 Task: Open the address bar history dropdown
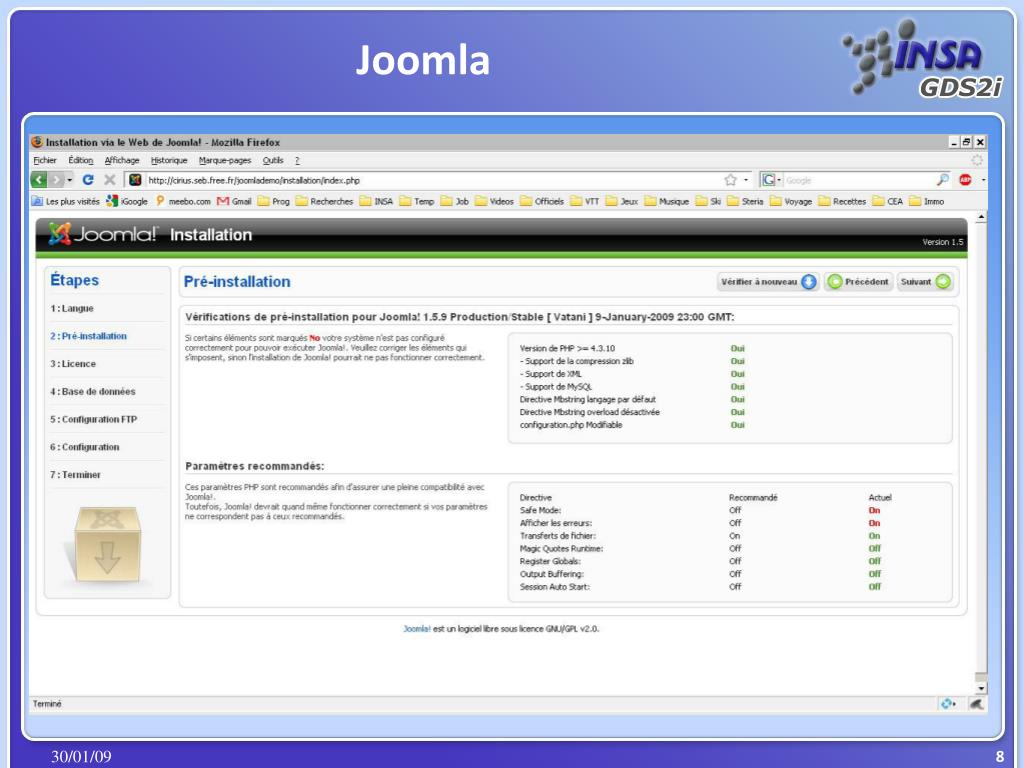click(746, 180)
